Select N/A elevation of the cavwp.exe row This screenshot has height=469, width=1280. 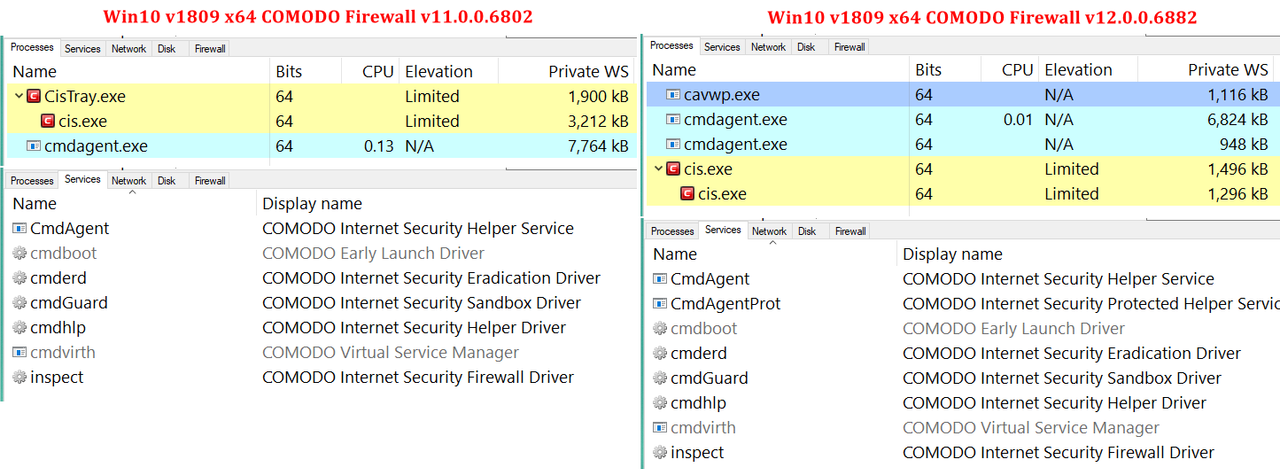coord(1059,95)
